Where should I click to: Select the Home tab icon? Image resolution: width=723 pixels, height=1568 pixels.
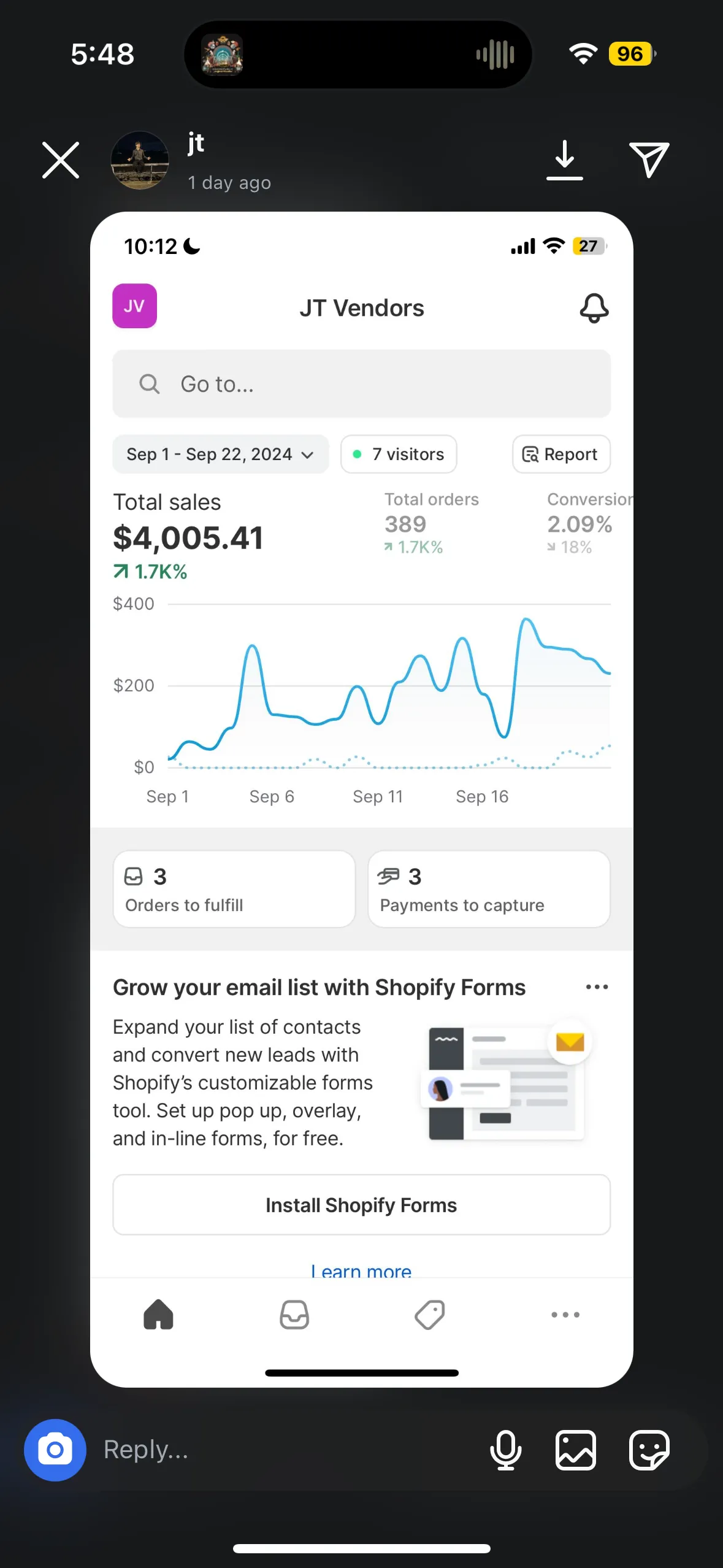[158, 1315]
